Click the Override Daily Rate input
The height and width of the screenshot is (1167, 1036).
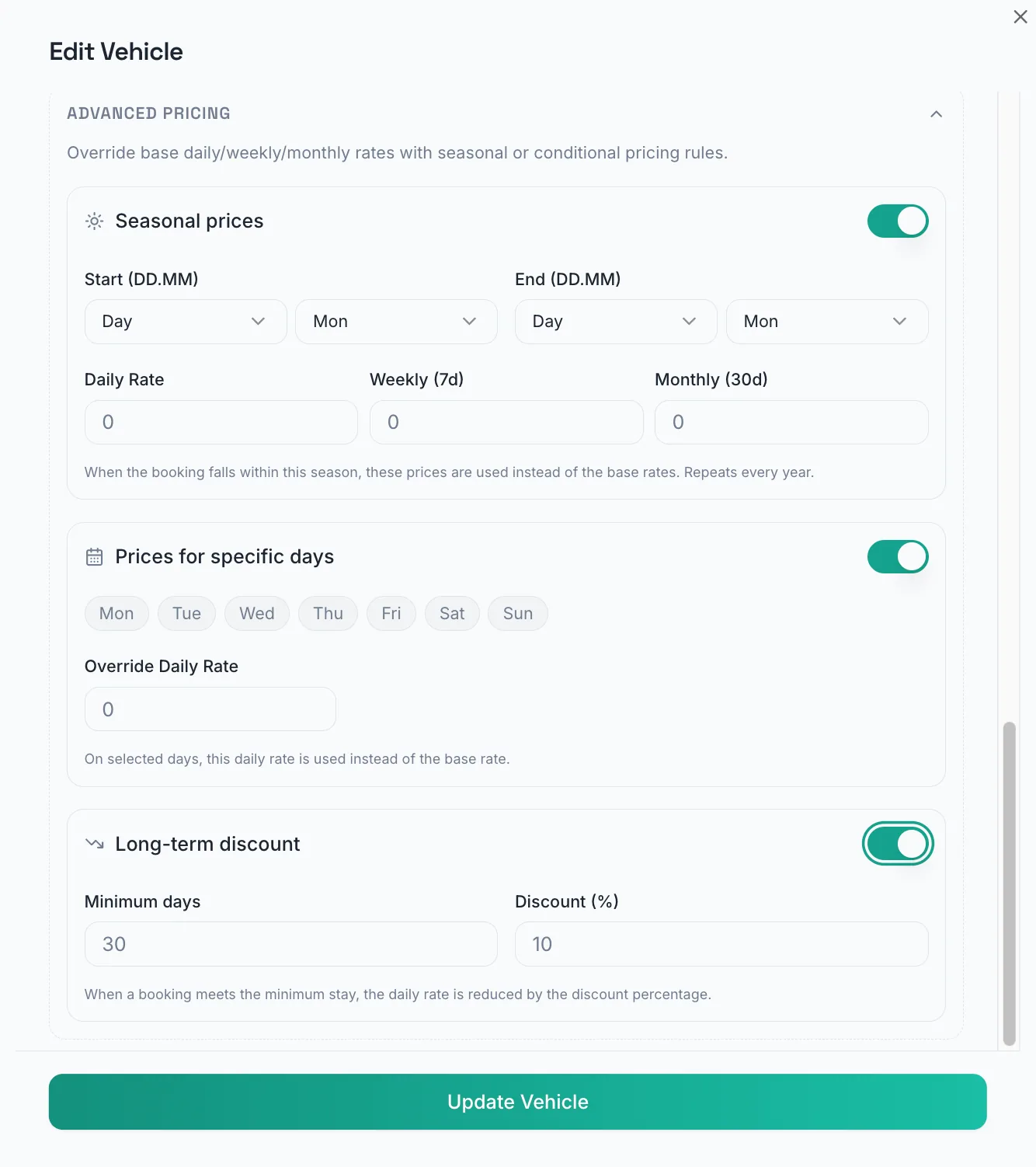[x=210, y=709]
